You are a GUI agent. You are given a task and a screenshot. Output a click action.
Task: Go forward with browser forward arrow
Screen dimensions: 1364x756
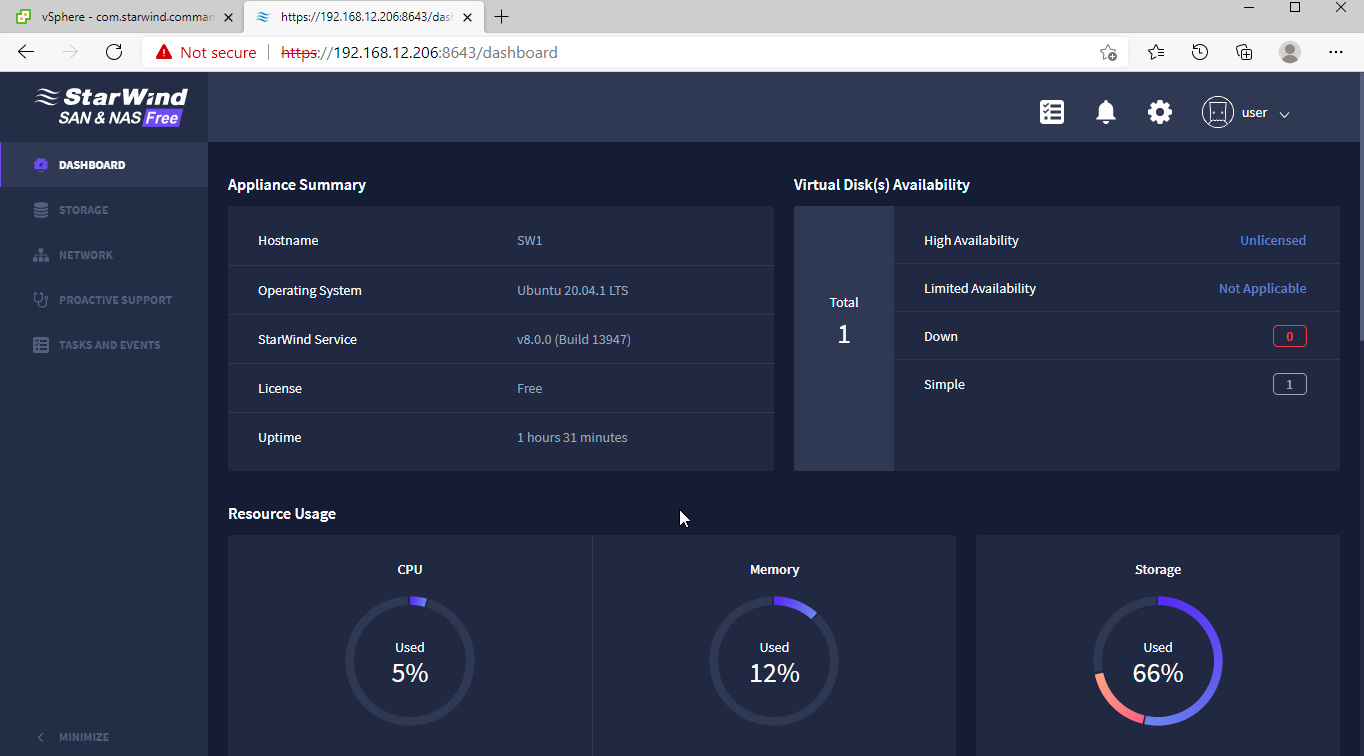click(70, 52)
